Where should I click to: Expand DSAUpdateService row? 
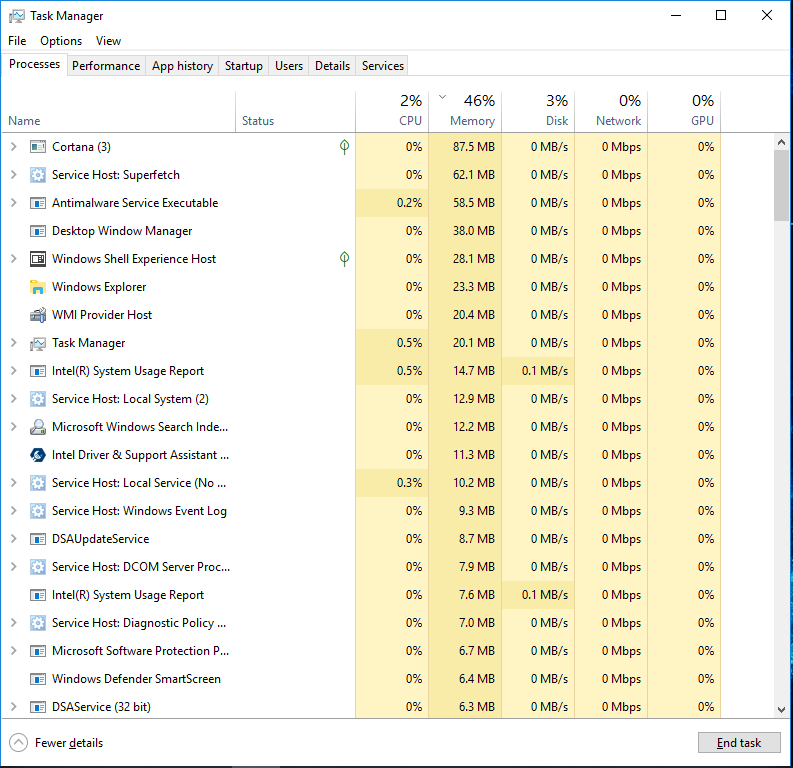coord(14,539)
